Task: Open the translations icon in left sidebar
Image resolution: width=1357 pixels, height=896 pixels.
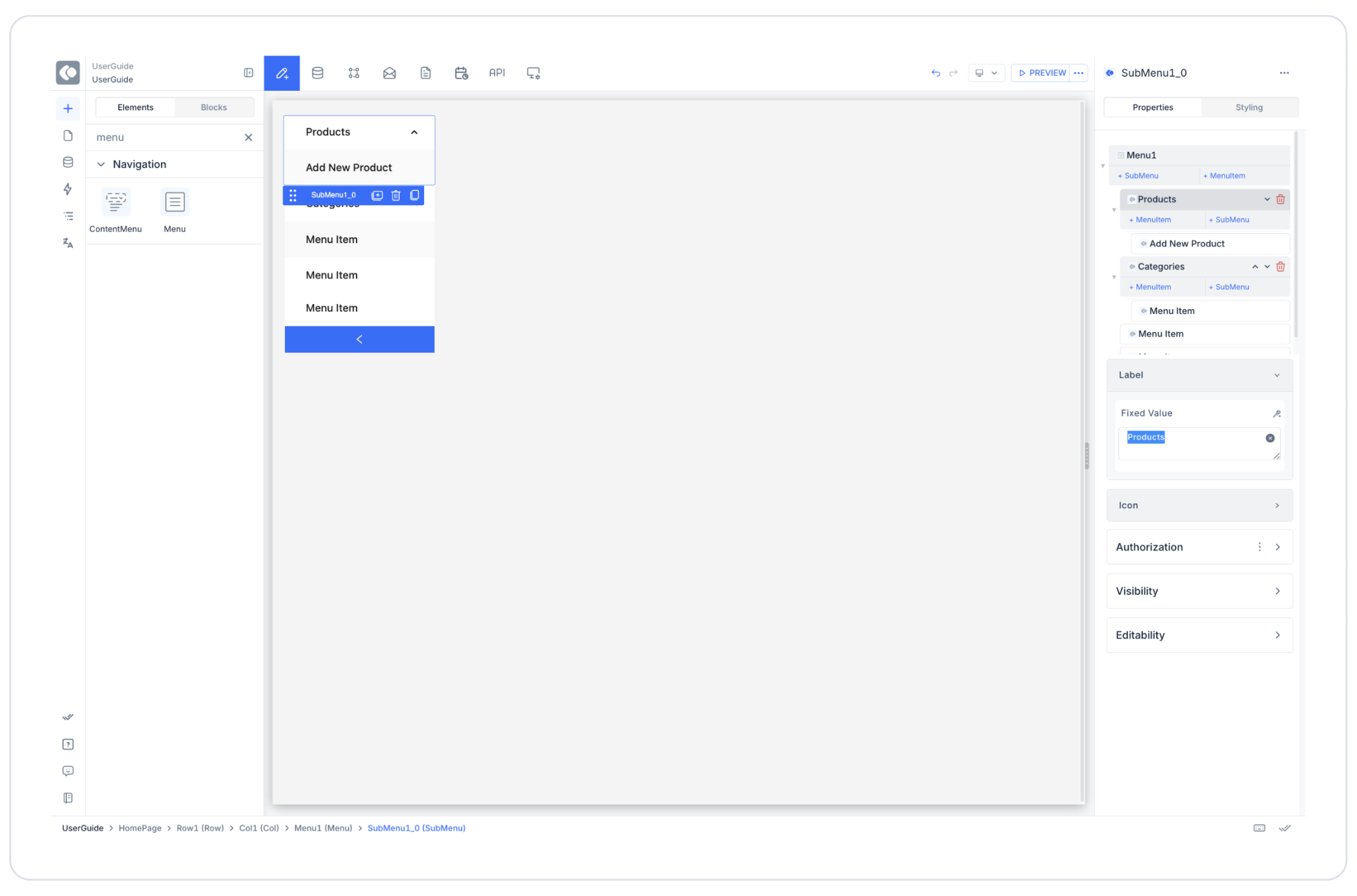Action: point(68,243)
